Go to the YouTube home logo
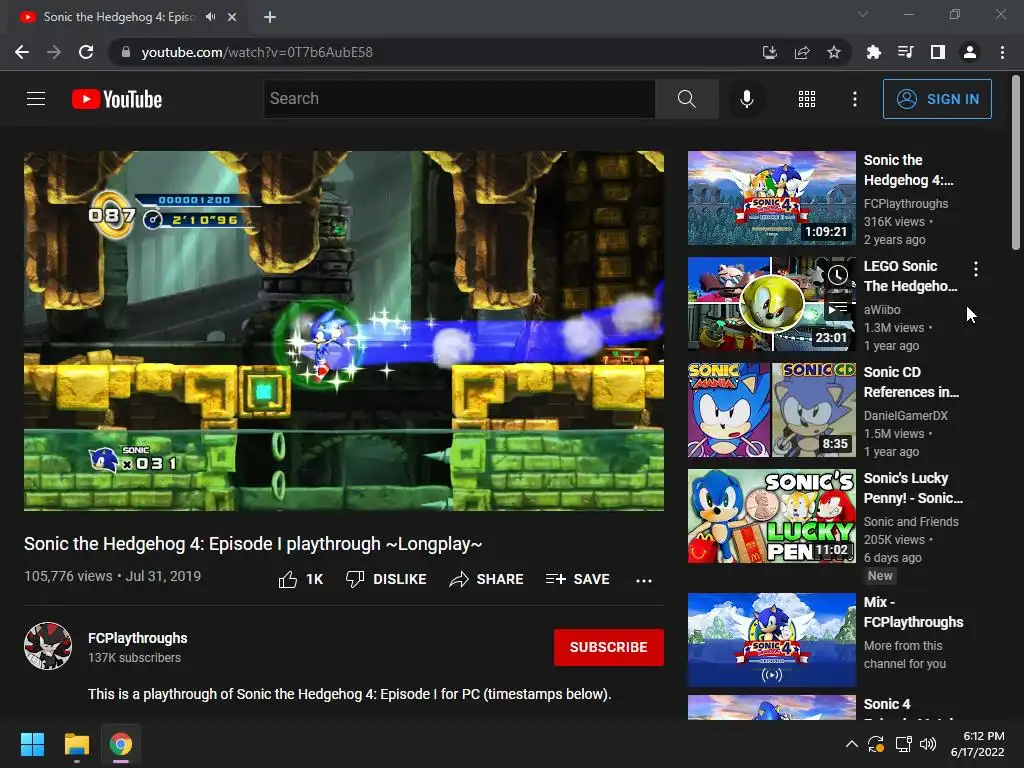The image size is (1024, 768). coord(117,99)
